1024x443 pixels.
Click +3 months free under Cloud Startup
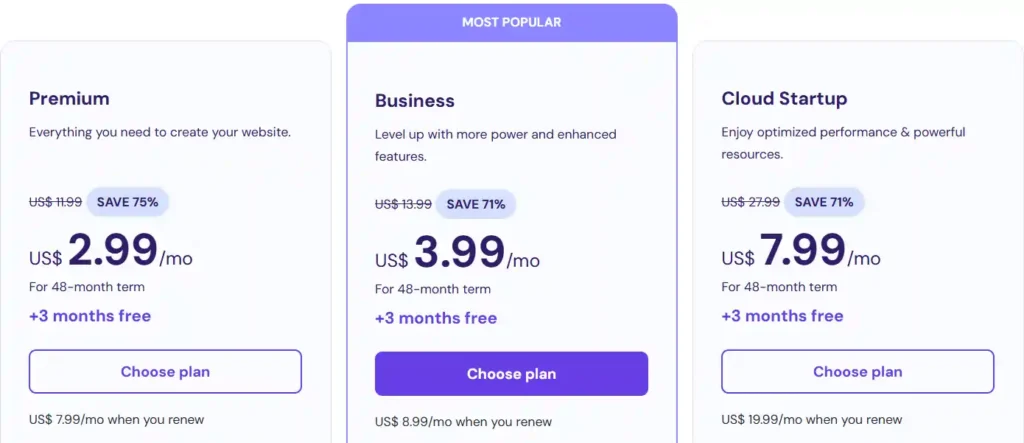click(782, 316)
